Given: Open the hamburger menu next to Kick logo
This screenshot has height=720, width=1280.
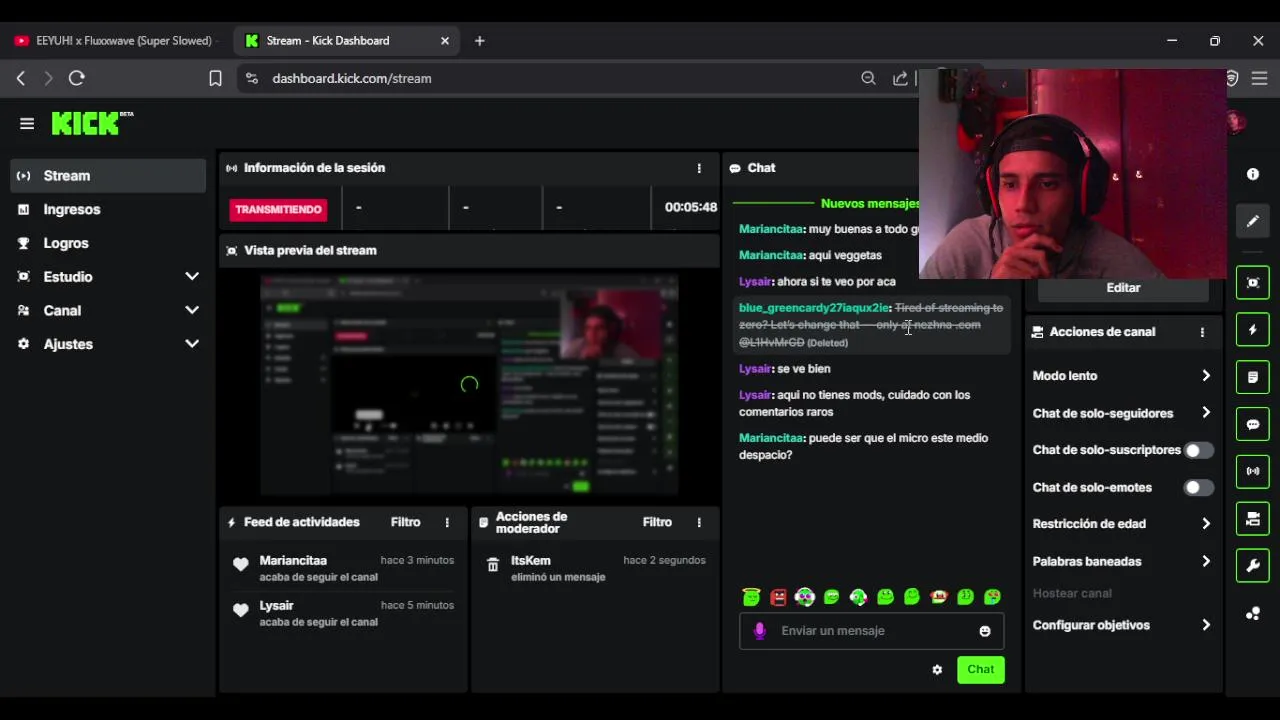Looking at the screenshot, I should (27, 124).
